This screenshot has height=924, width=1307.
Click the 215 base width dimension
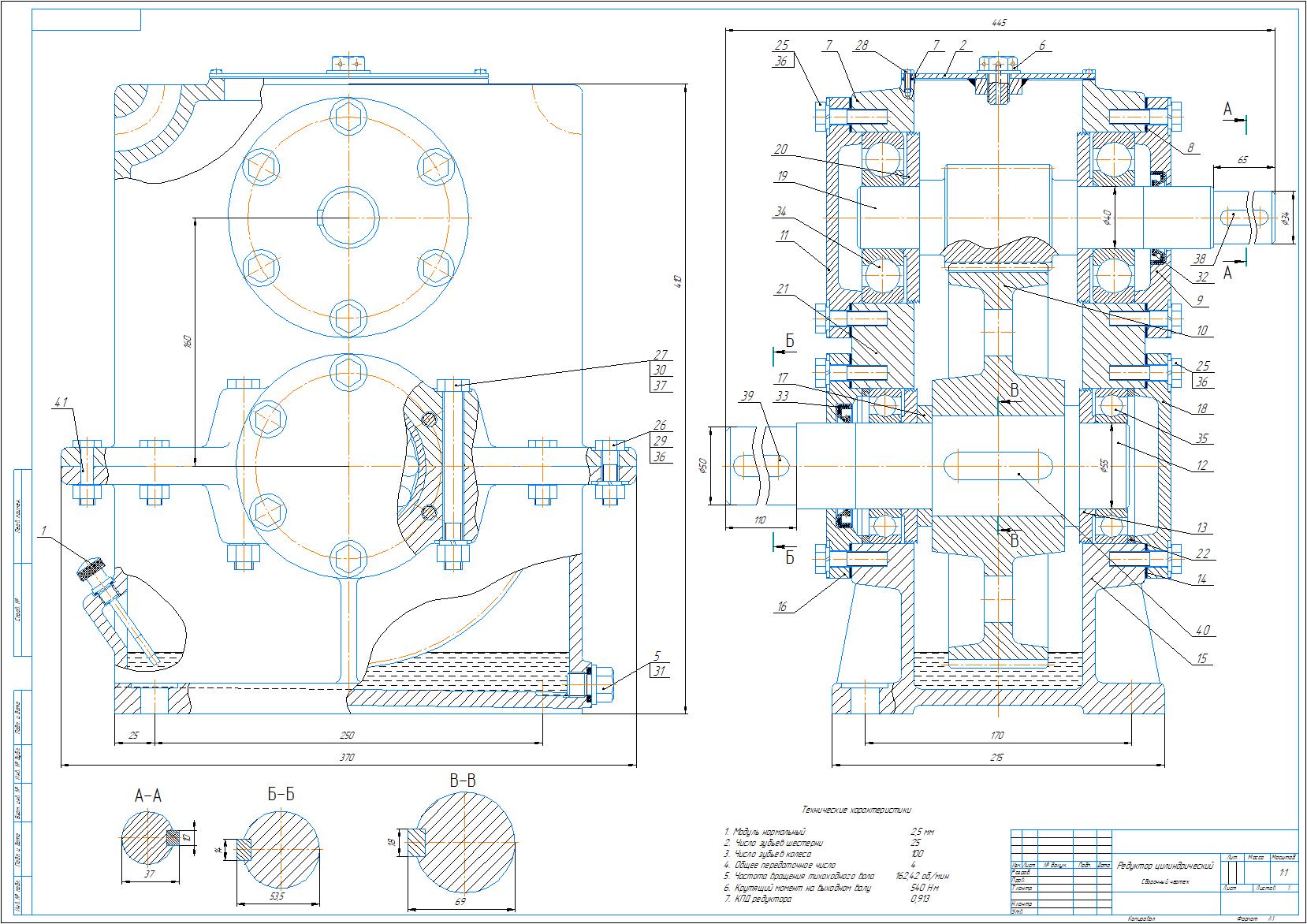pos(997,758)
